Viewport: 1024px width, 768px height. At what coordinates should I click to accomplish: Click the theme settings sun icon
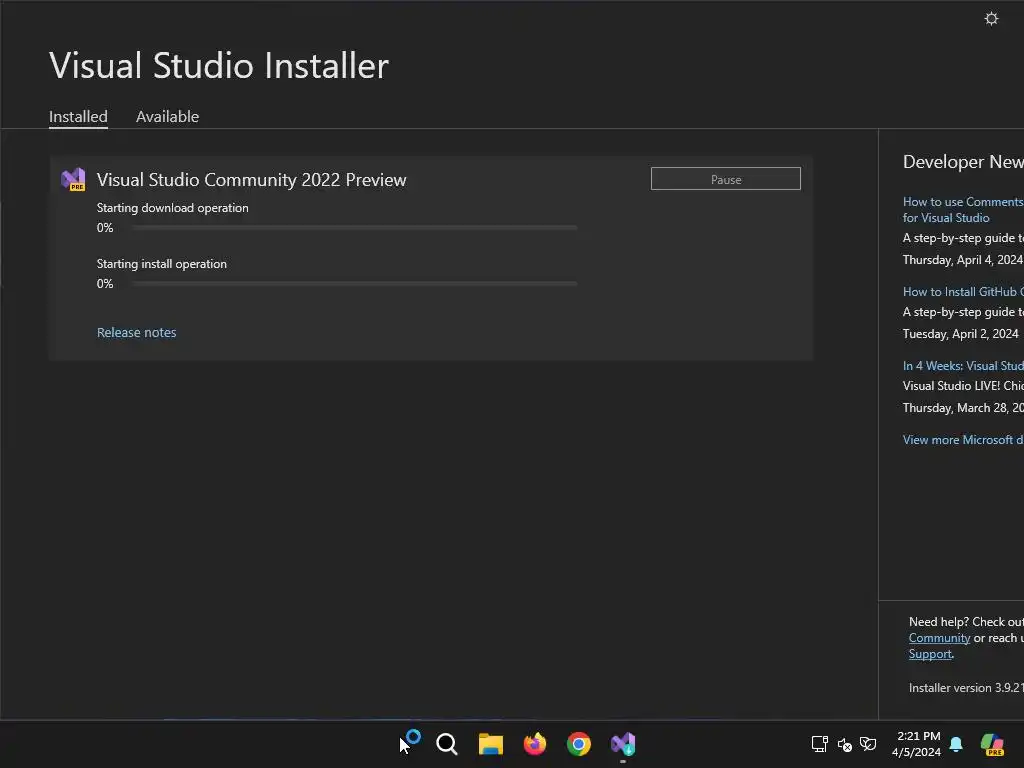[991, 18]
